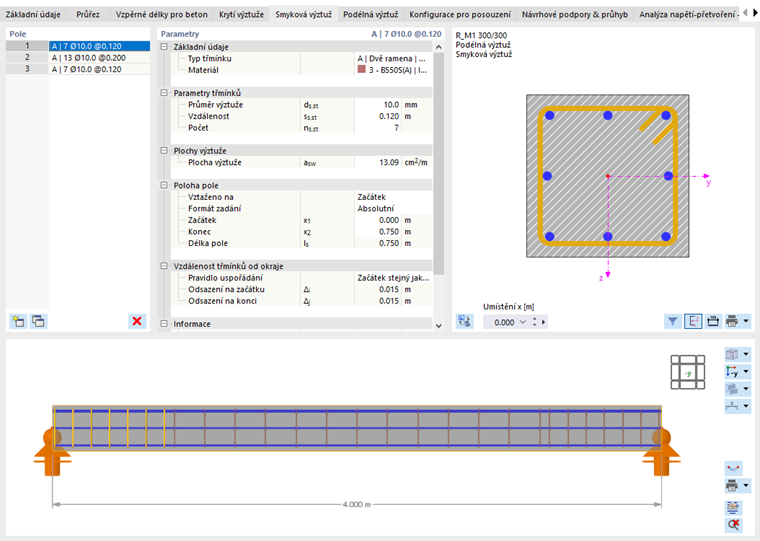Collapse the Parametry třmínků section

(x=164, y=93)
